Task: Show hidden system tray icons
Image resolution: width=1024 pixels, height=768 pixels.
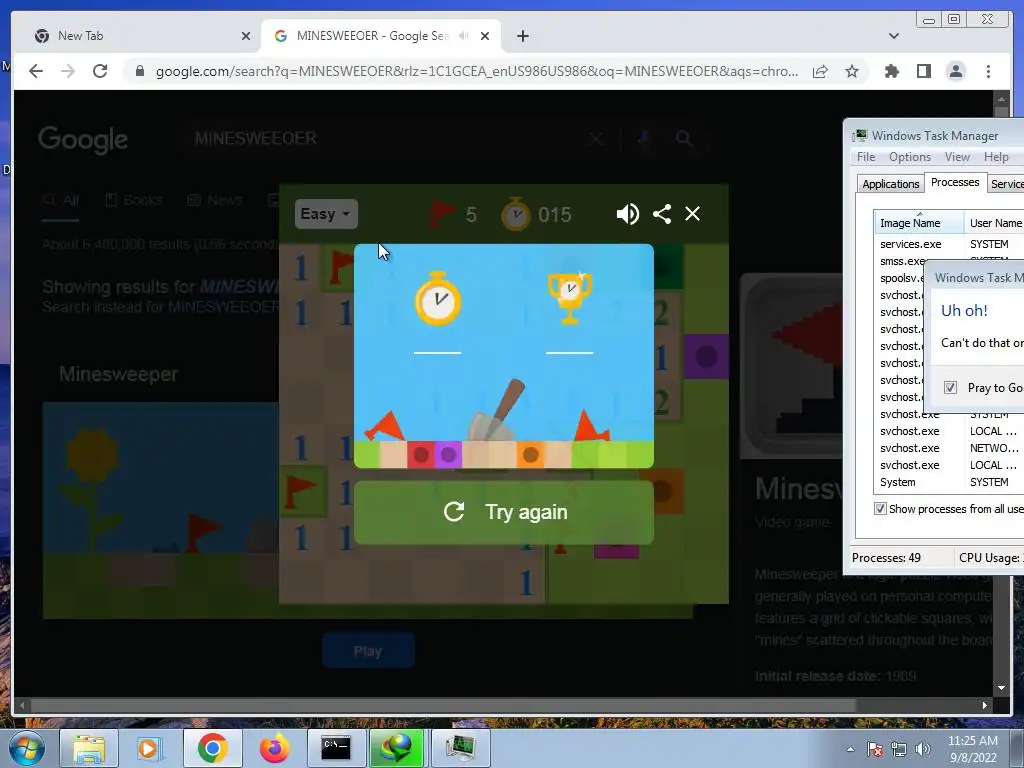Action: click(x=850, y=750)
